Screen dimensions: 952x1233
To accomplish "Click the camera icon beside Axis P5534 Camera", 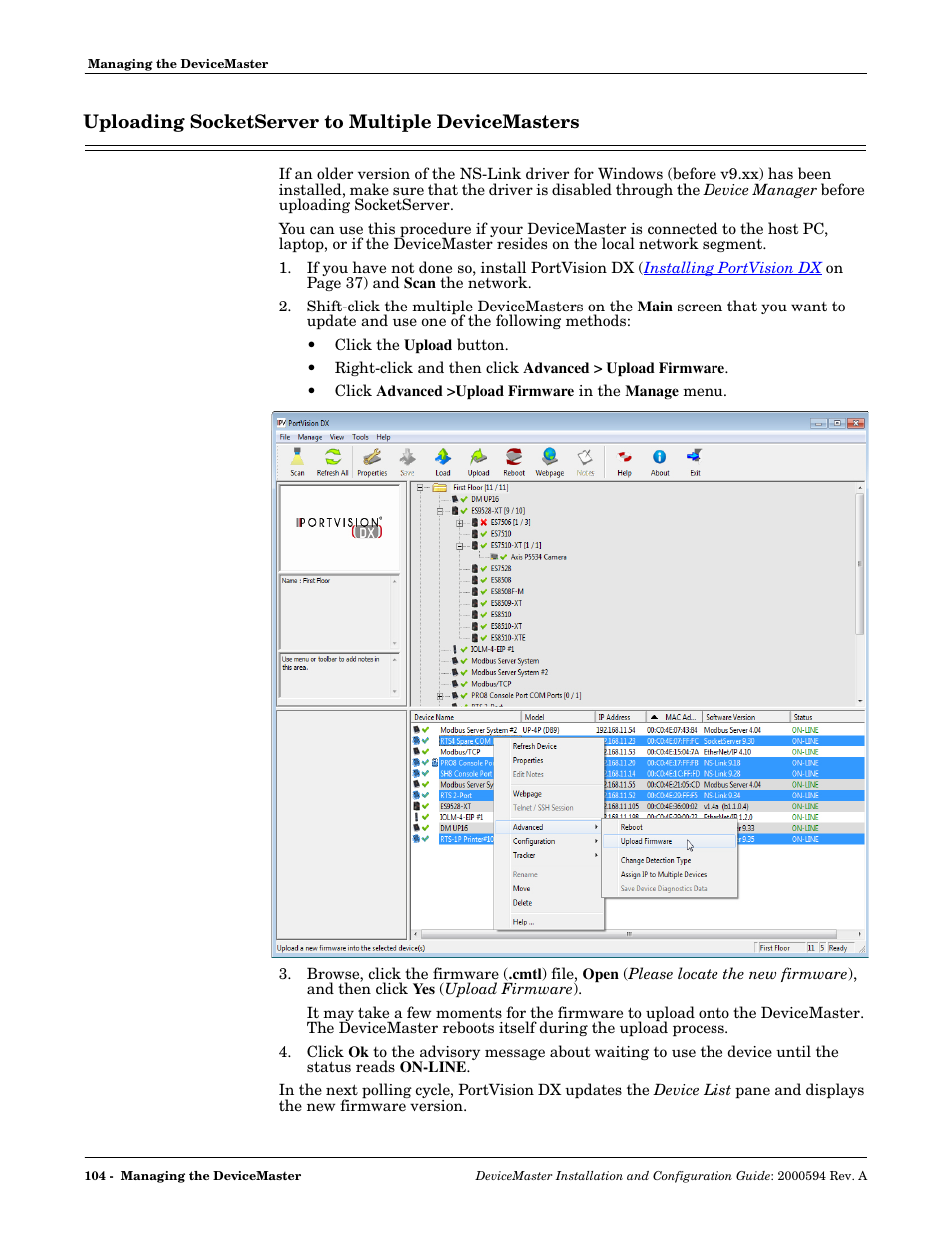I will [x=494, y=557].
